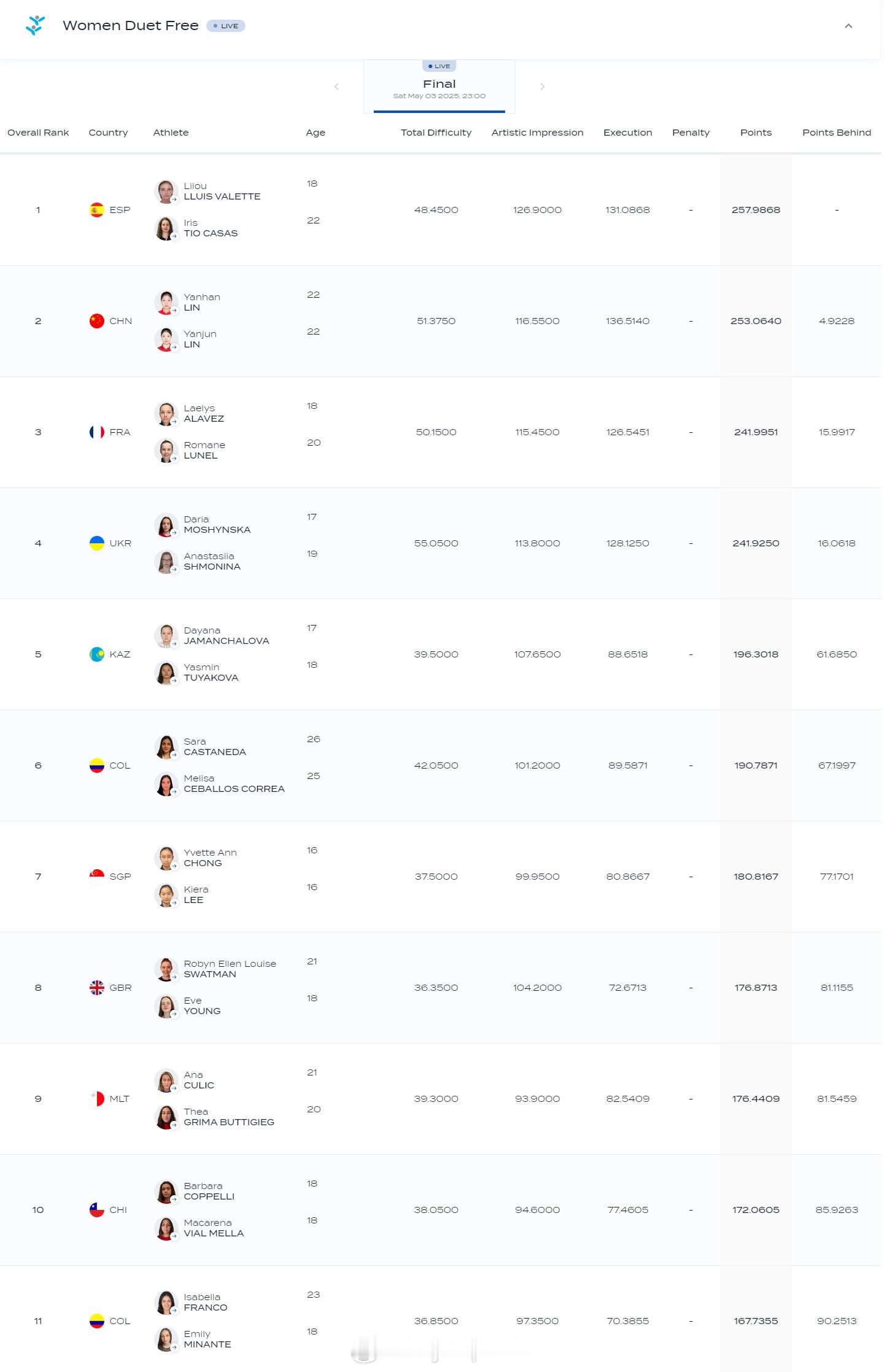Click the Ukraine flag icon
The width and height of the screenshot is (885, 1372).
click(97, 543)
